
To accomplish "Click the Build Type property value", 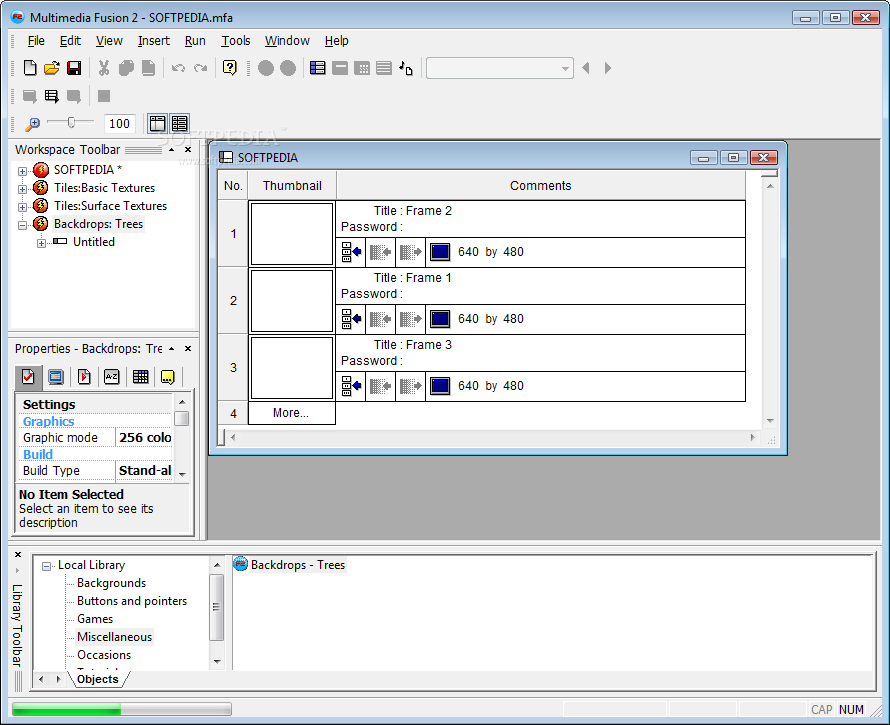I will click(144, 471).
